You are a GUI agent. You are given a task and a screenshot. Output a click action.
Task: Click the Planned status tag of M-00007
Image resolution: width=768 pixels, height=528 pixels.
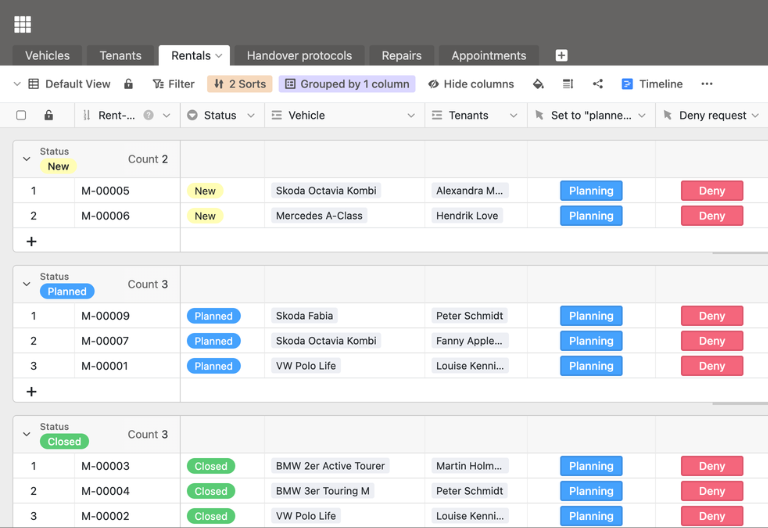pos(213,341)
